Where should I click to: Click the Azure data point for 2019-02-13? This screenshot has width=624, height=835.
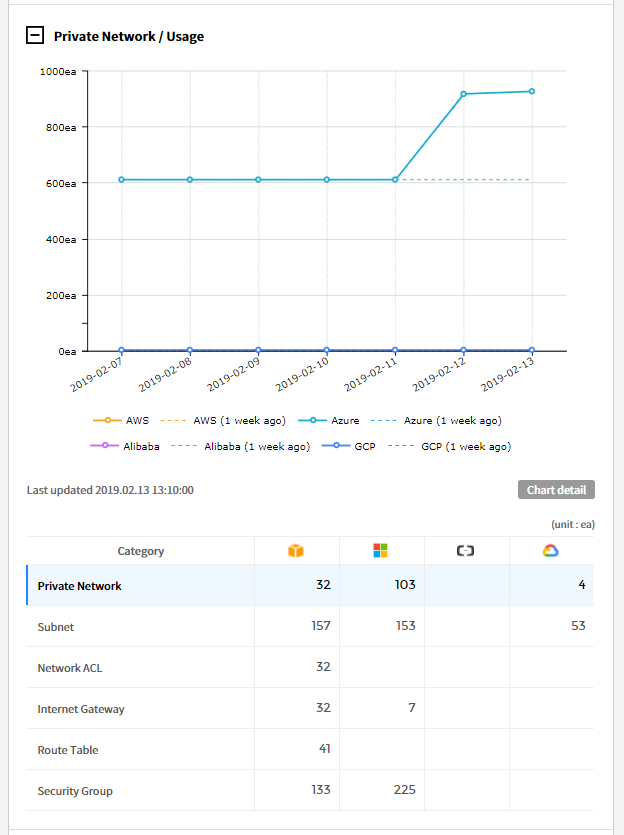click(x=531, y=91)
